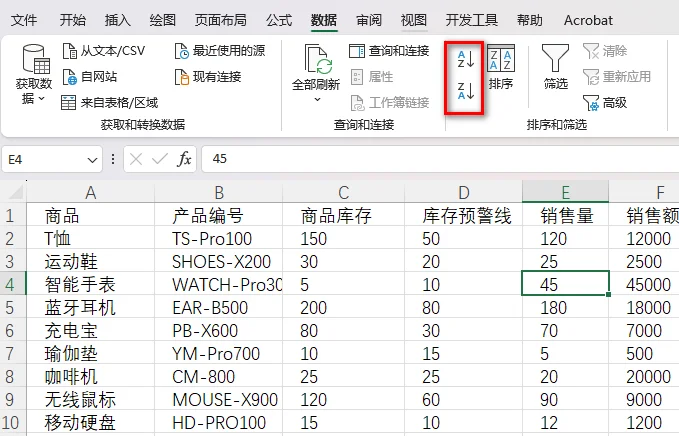The height and width of the screenshot is (436, 679).
Task: Expand the 获取数据 dropdown arrow
Action: pyautogui.click(x=42, y=99)
